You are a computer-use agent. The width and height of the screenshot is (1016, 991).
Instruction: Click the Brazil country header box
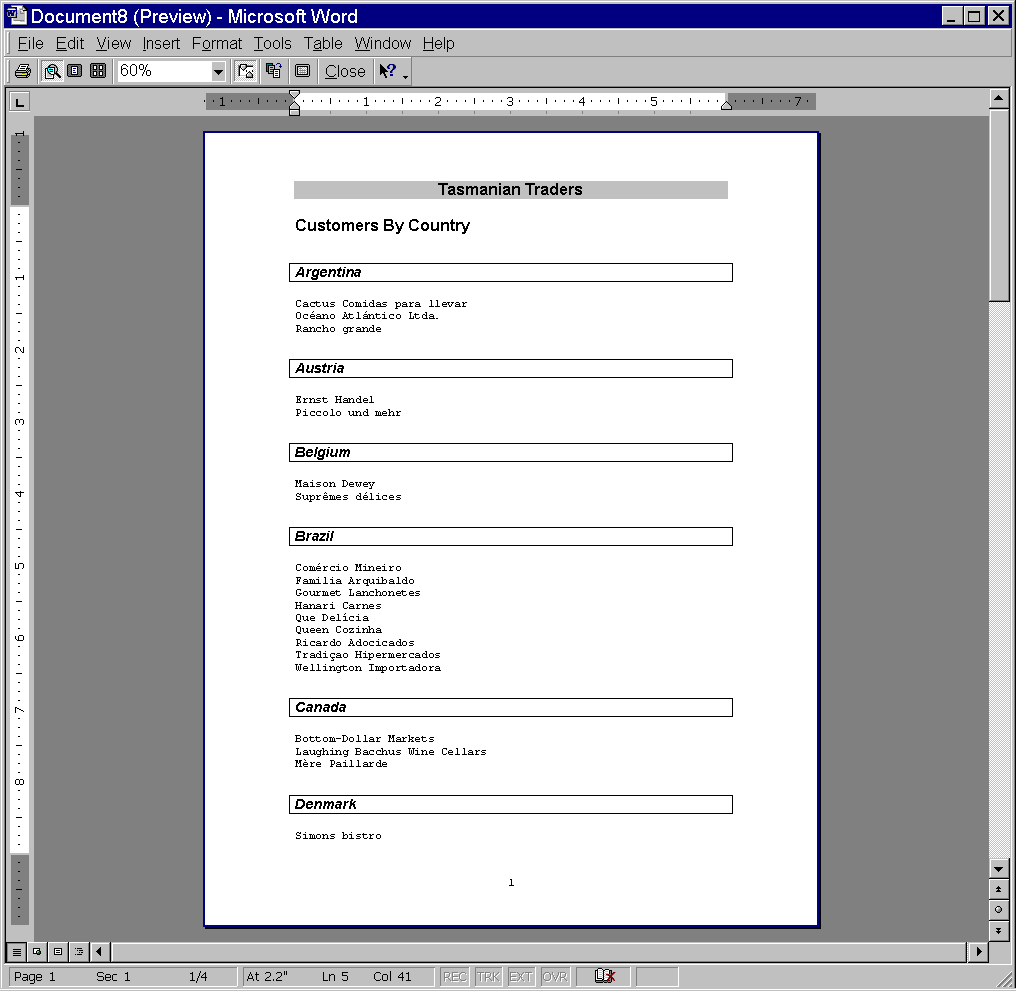coord(511,536)
